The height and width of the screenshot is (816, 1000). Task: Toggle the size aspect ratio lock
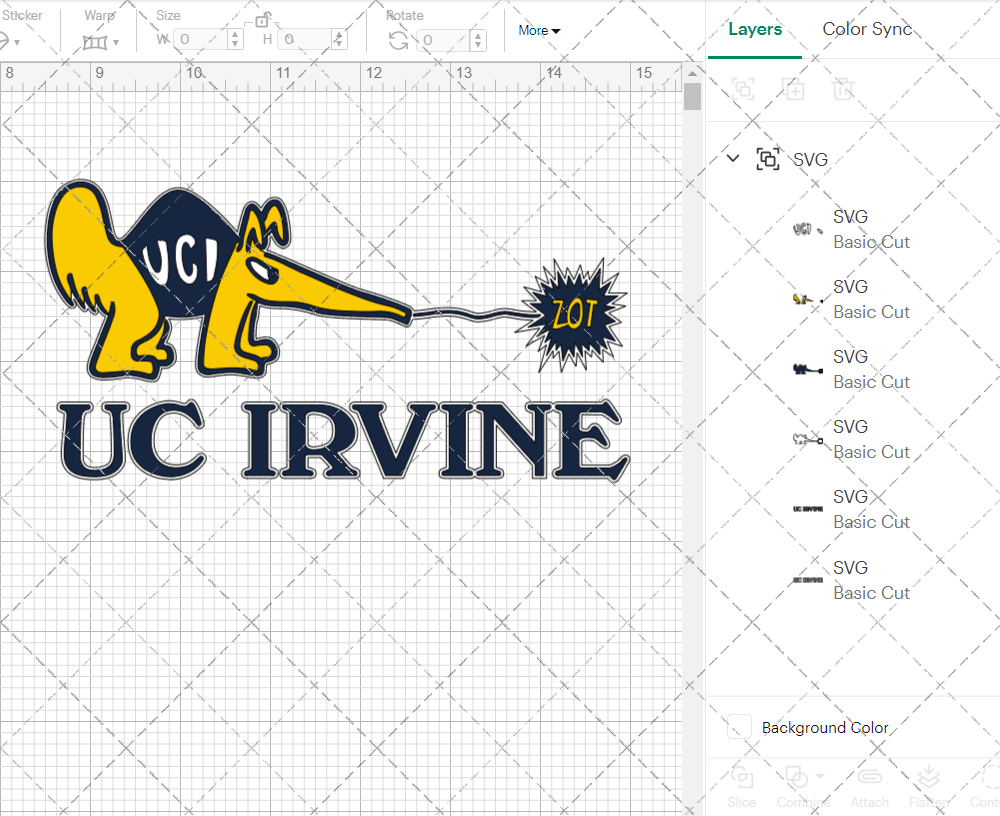(262, 22)
